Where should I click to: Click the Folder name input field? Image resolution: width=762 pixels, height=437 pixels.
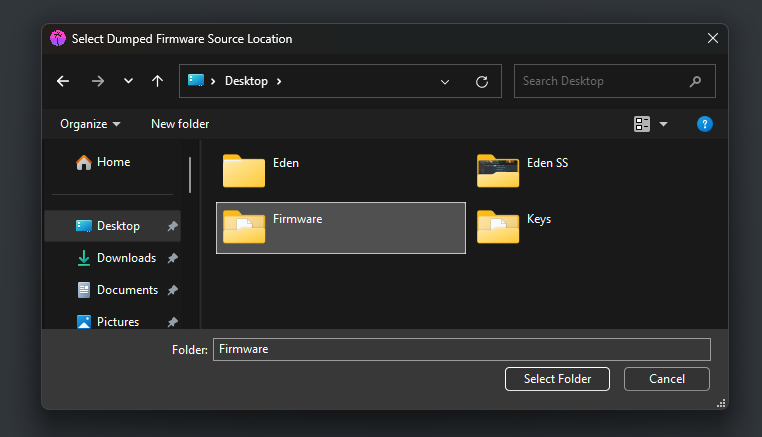tap(462, 350)
